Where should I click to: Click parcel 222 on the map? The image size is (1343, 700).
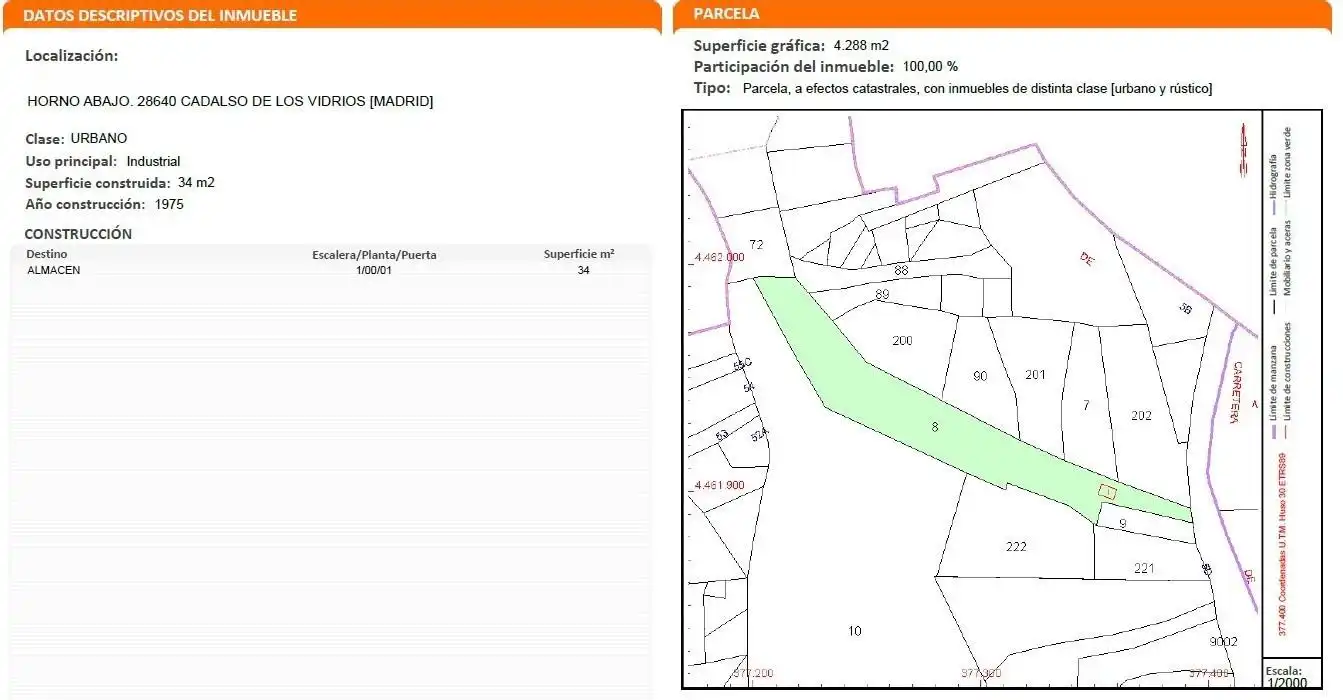[1016, 547]
